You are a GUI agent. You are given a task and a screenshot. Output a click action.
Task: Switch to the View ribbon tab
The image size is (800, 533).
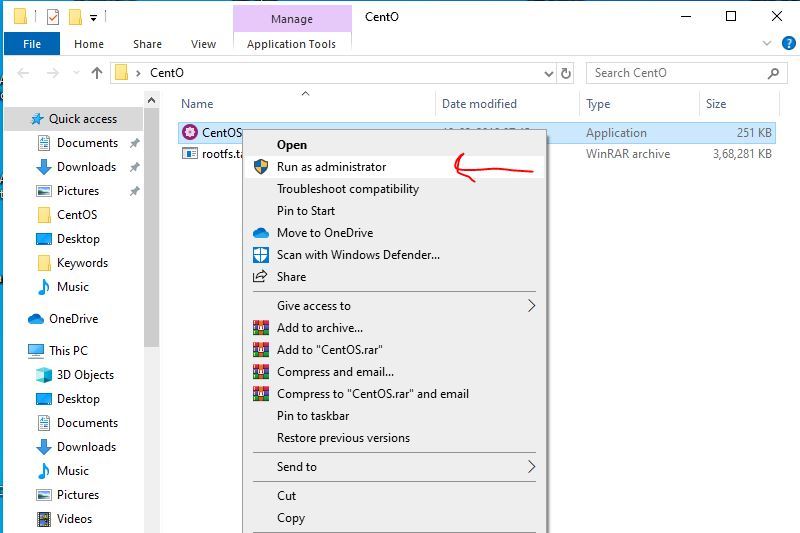(x=203, y=44)
